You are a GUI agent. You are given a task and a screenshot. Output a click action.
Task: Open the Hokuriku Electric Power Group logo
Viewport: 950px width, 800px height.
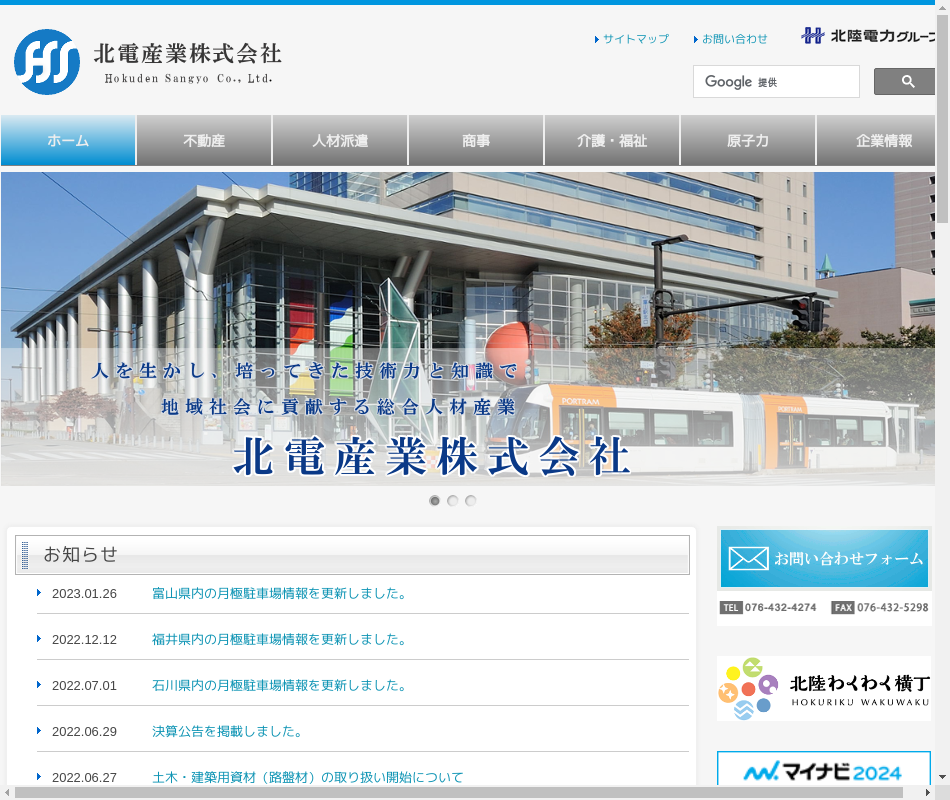868,36
